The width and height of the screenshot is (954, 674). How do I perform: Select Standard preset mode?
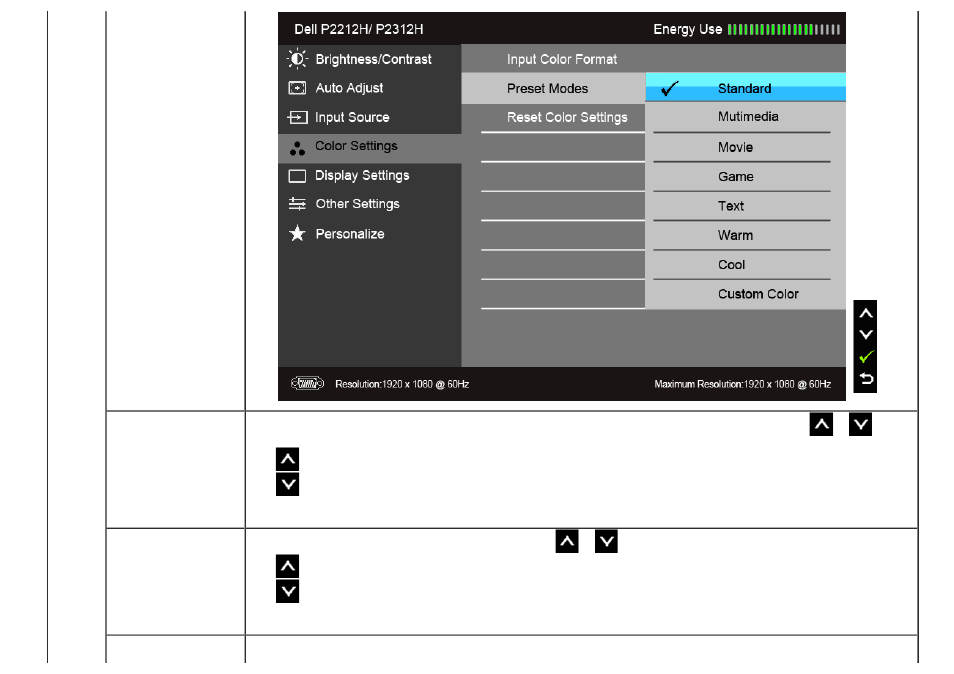click(x=745, y=88)
